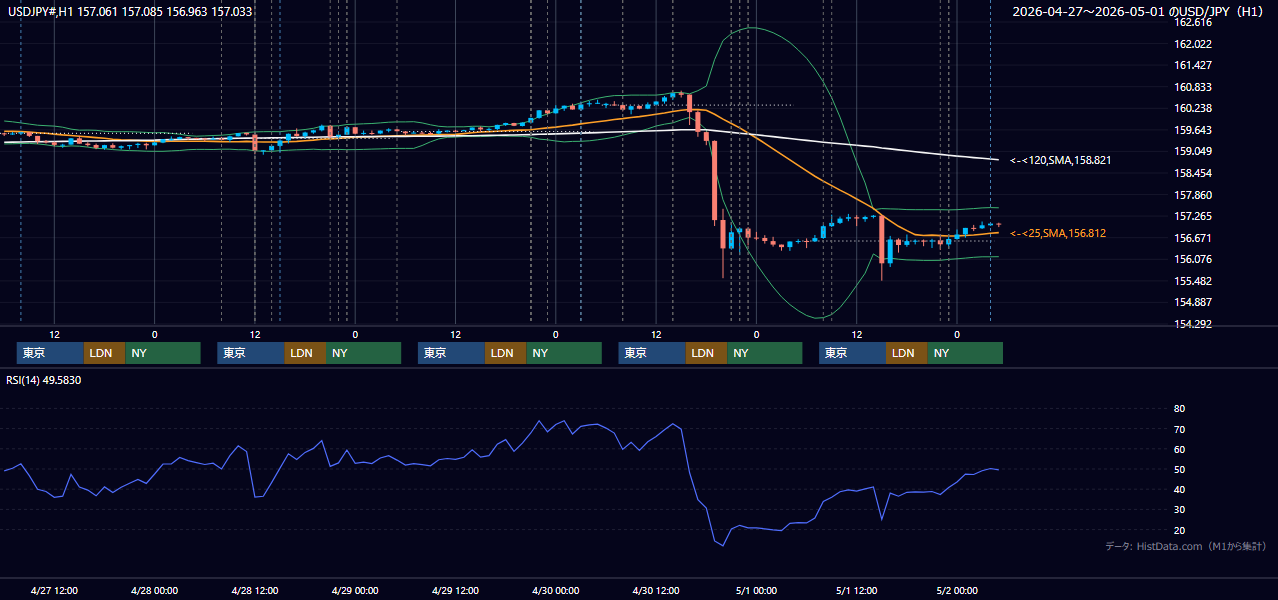Click price axis value 157.265

click(x=1193, y=216)
